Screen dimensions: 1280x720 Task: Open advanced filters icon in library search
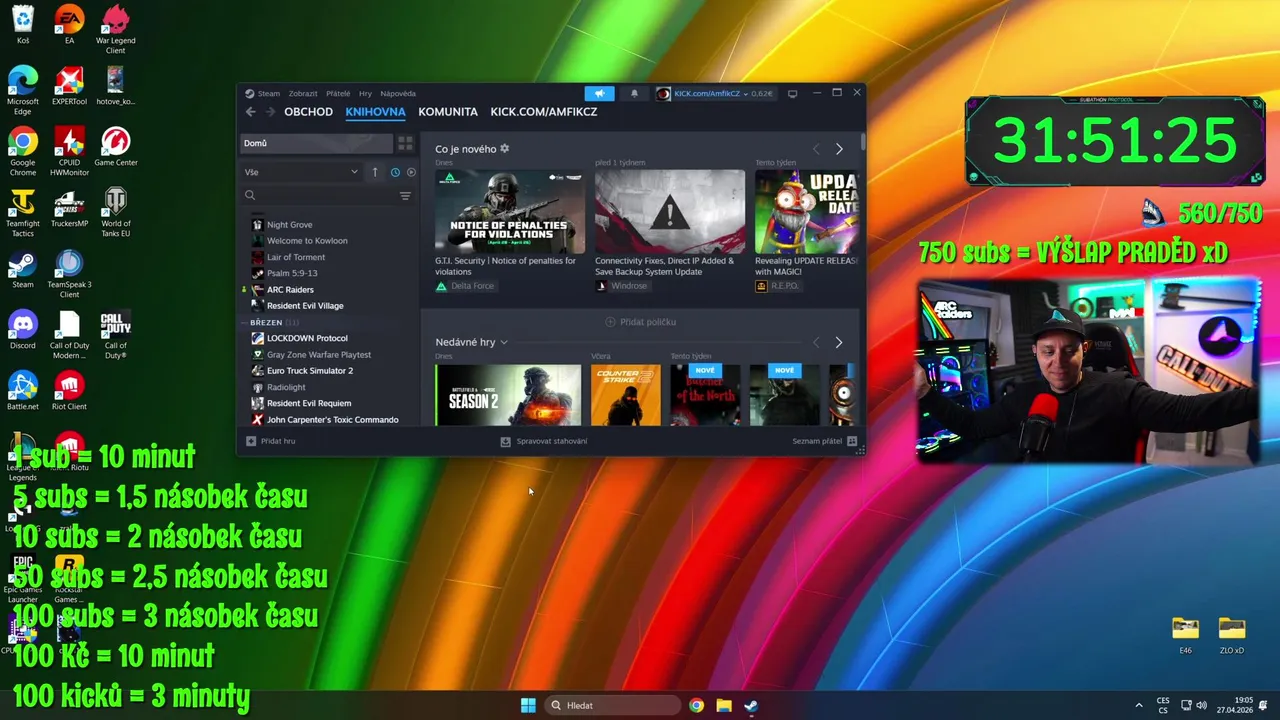pos(405,195)
